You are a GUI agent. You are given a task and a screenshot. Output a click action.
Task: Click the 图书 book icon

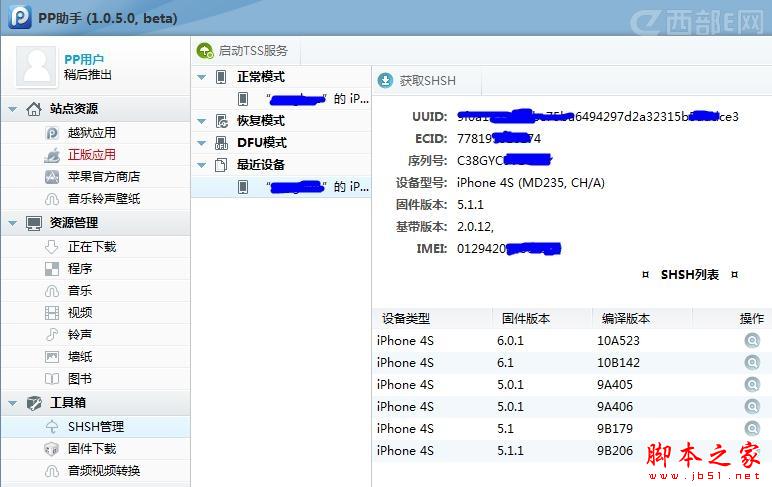pos(52,379)
